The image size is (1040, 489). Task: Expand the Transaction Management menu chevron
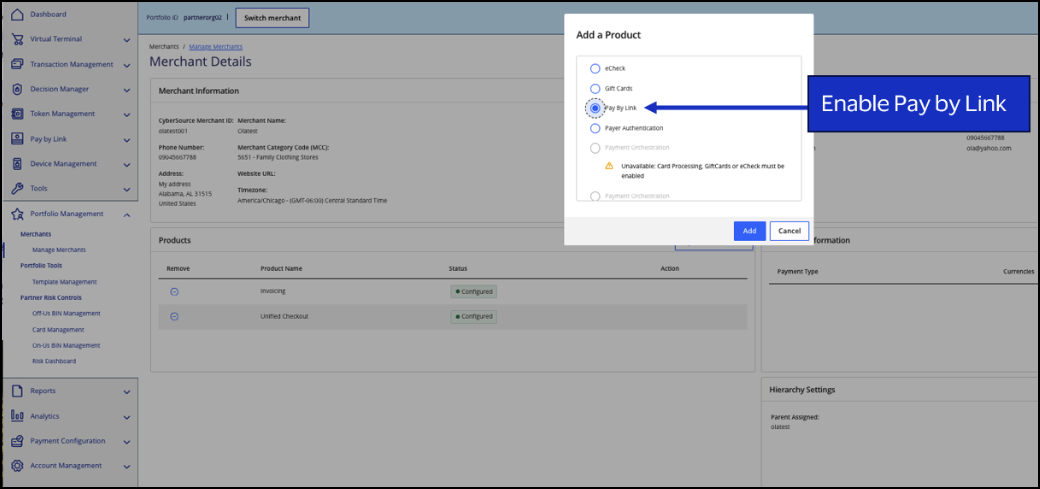[x=127, y=65]
